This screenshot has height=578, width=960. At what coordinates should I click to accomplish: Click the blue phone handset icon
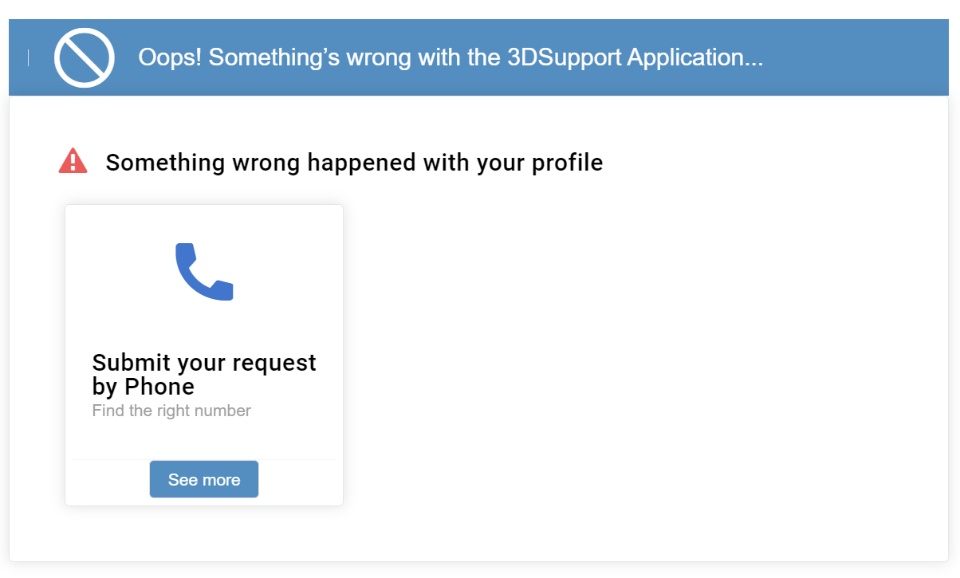[x=204, y=271]
